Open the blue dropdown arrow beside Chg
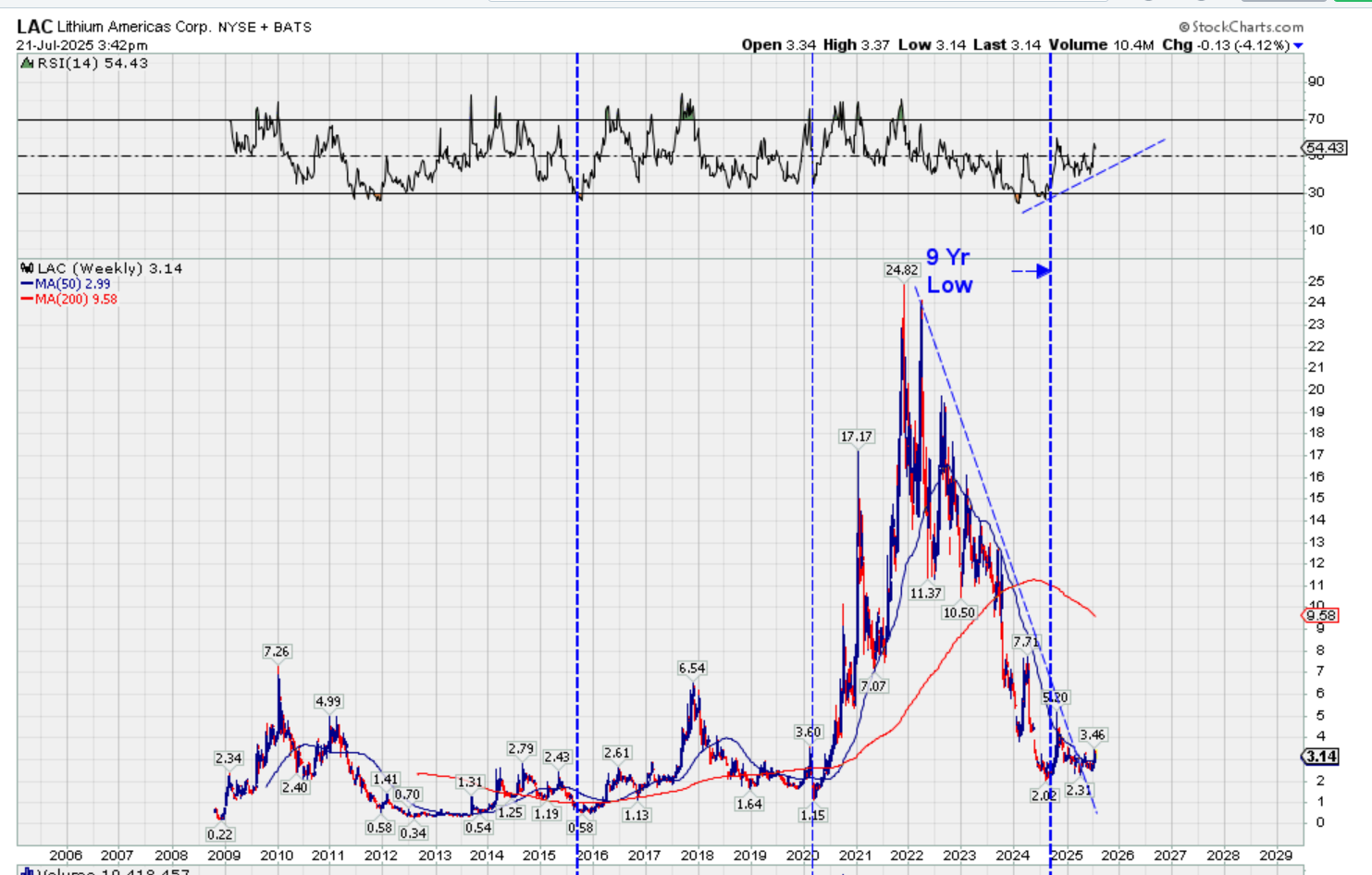Screen dimensions: 1372x875 tap(1298, 45)
